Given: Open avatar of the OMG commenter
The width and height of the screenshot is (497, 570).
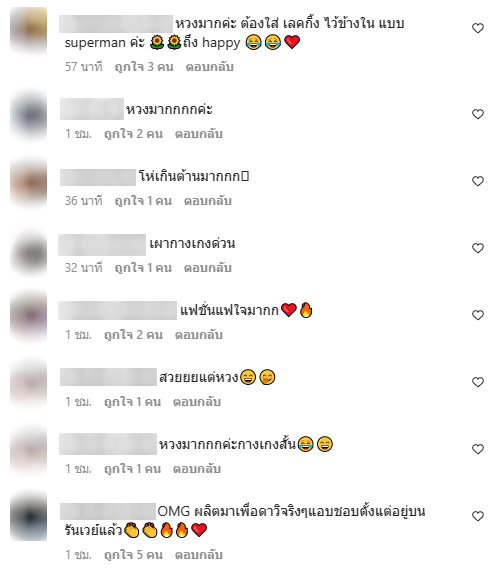Looking at the screenshot, I should 29,517.
